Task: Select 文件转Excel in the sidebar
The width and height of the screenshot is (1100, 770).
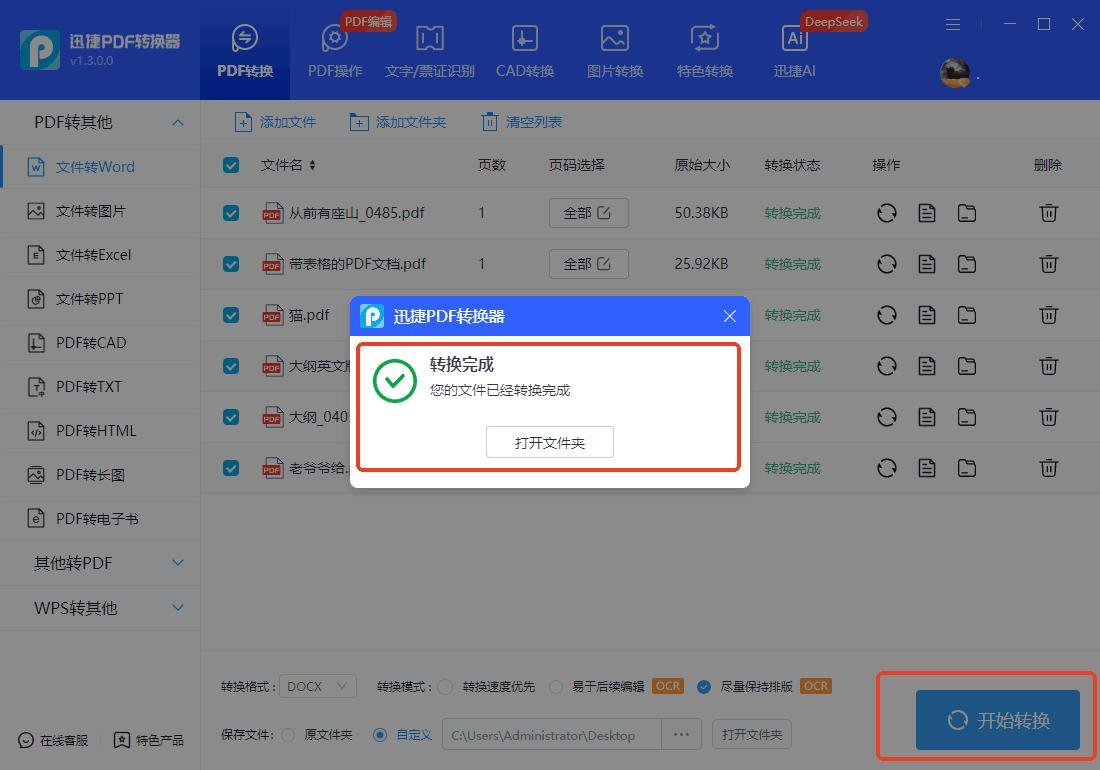Action: coord(93,255)
